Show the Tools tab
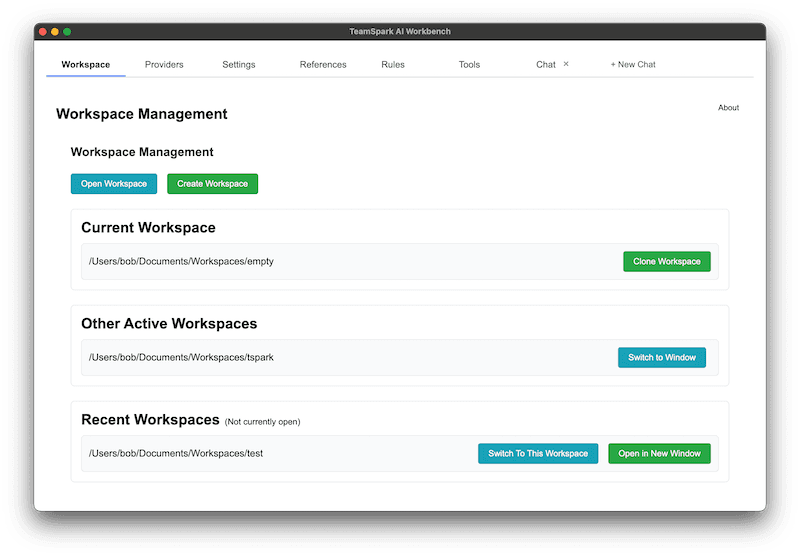 (469, 65)
